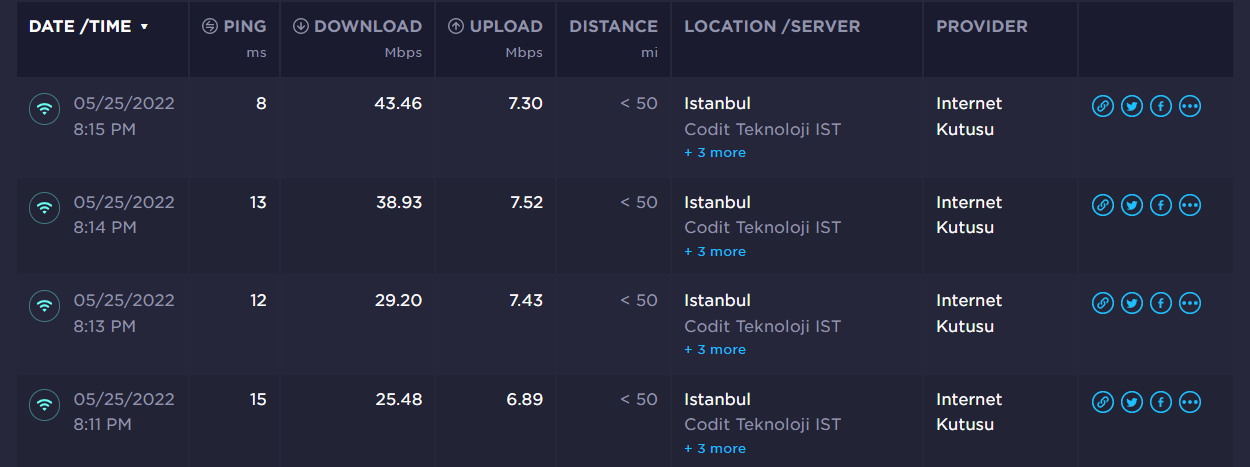Share 8:11 PM result on Facebook

1160,402
